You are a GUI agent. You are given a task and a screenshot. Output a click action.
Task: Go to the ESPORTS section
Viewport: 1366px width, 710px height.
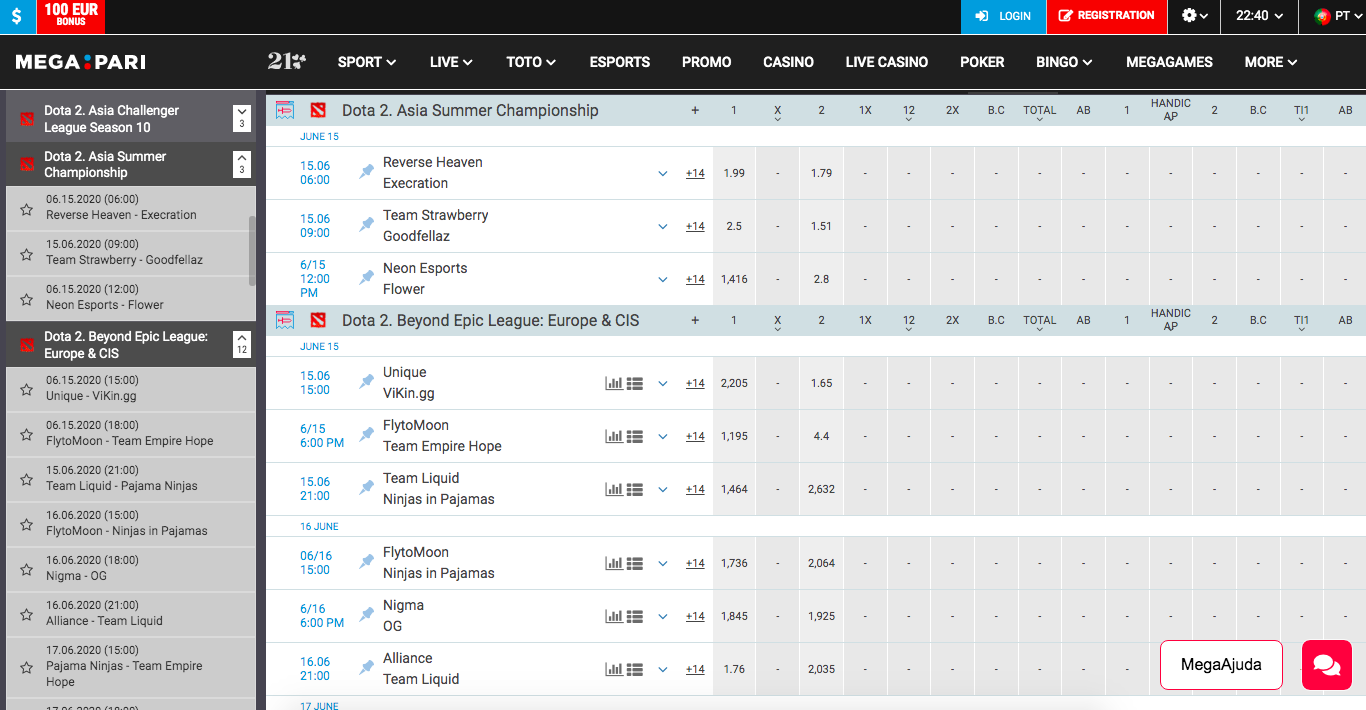[620, 62]
